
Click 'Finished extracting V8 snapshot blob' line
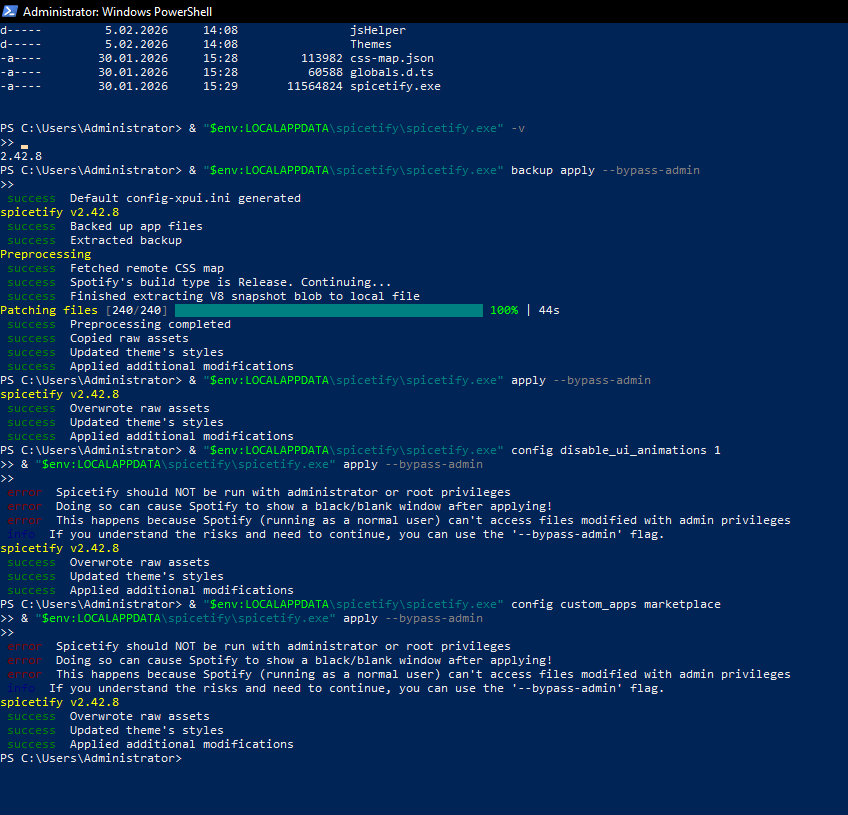coord(244,296)
